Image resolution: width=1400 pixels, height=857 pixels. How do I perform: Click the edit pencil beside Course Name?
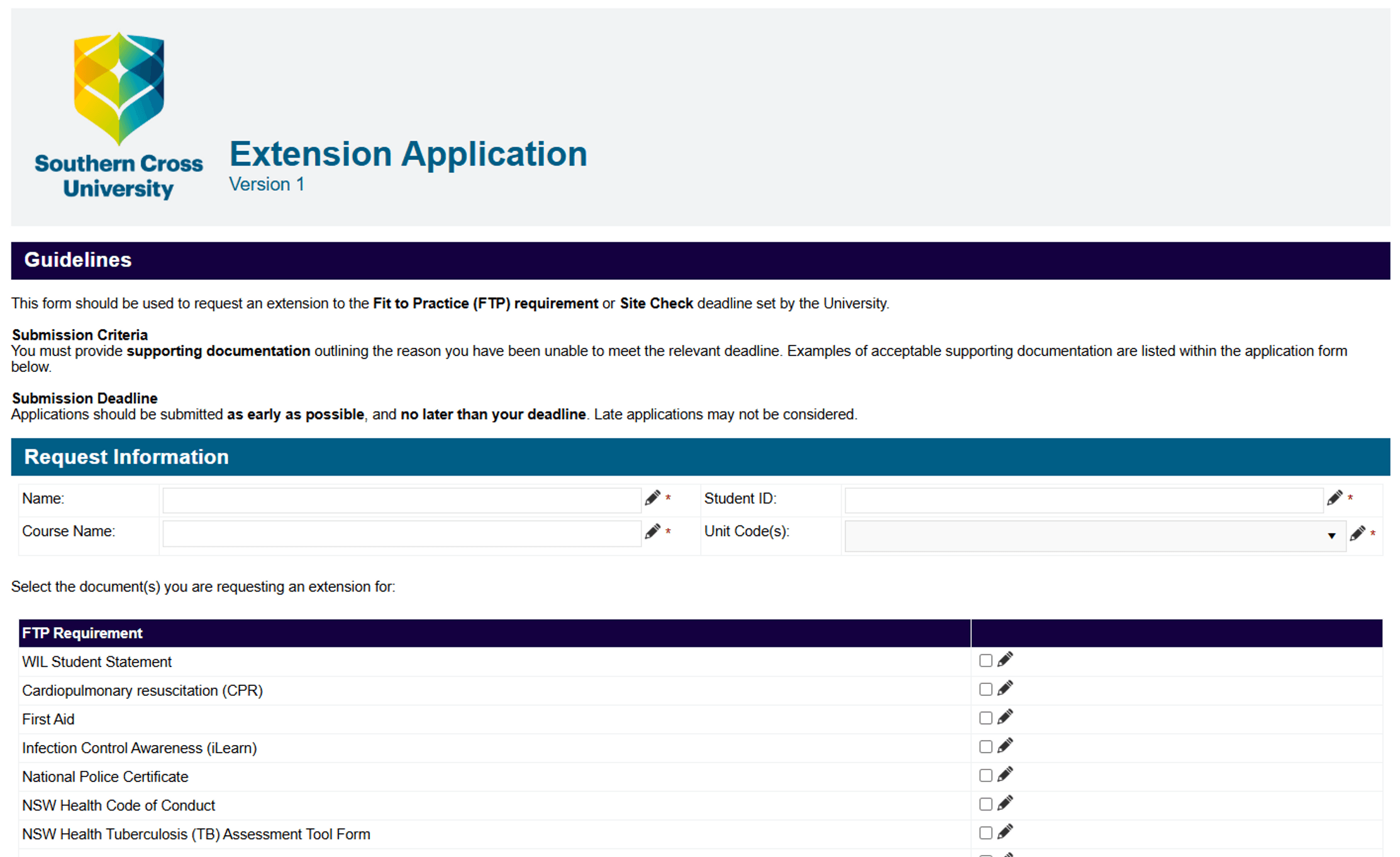[653, 532]
